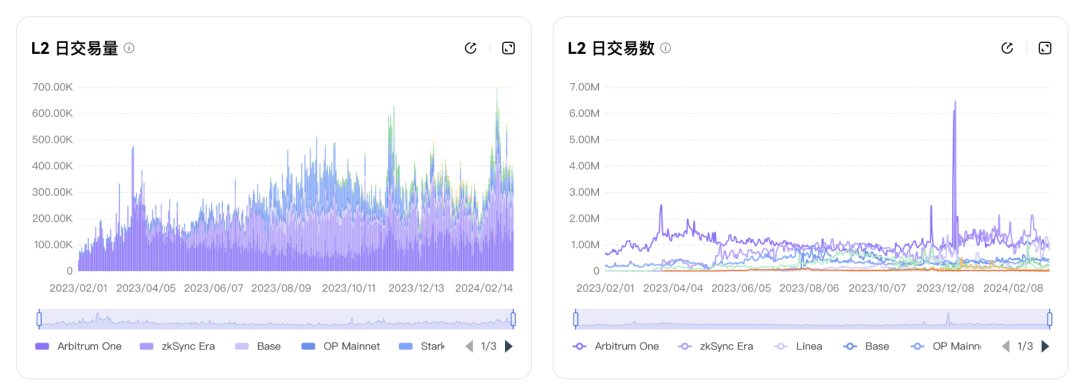
Task: Toggle zkSync Era line in 日交易数 legend
Action: (716, 347)
